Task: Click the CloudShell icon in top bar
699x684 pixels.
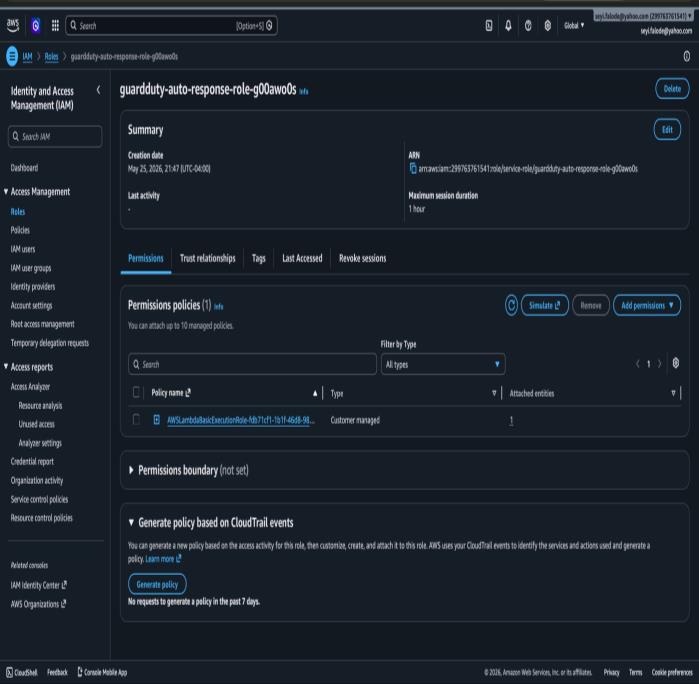Action: click(489, 25)
